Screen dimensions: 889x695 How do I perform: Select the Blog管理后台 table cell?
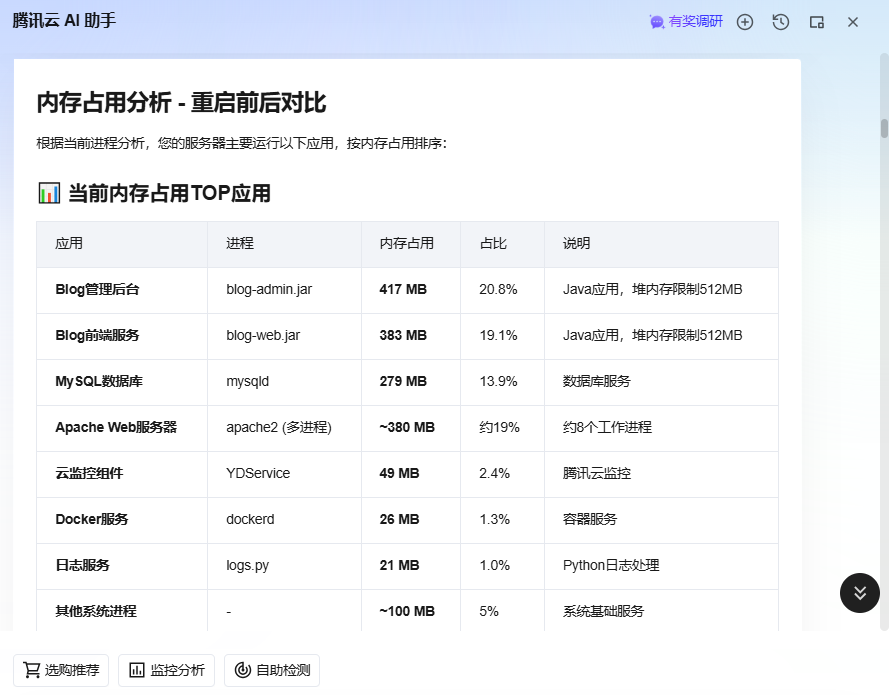pyautogui.click(x=97, y=290)
